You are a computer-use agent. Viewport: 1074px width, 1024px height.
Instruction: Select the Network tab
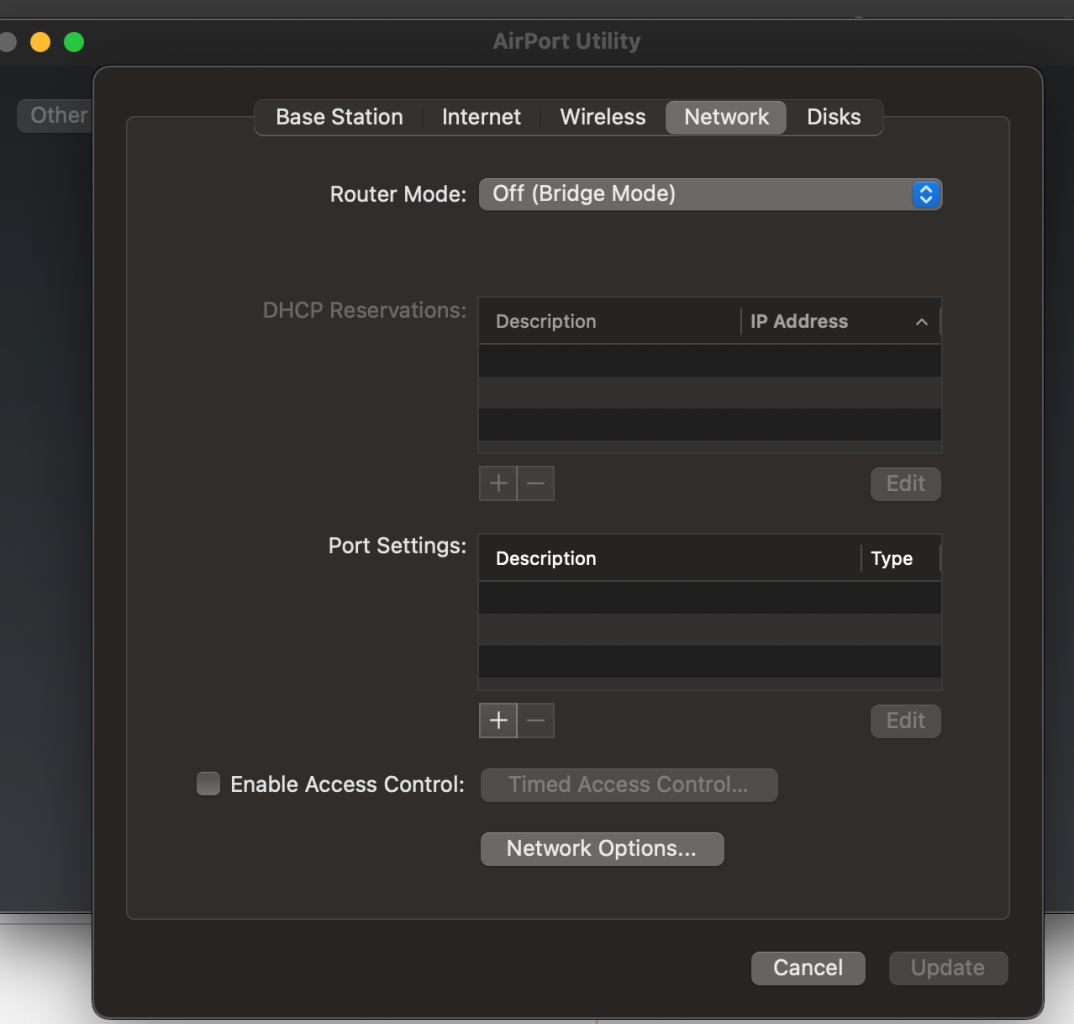click(726, 117)
